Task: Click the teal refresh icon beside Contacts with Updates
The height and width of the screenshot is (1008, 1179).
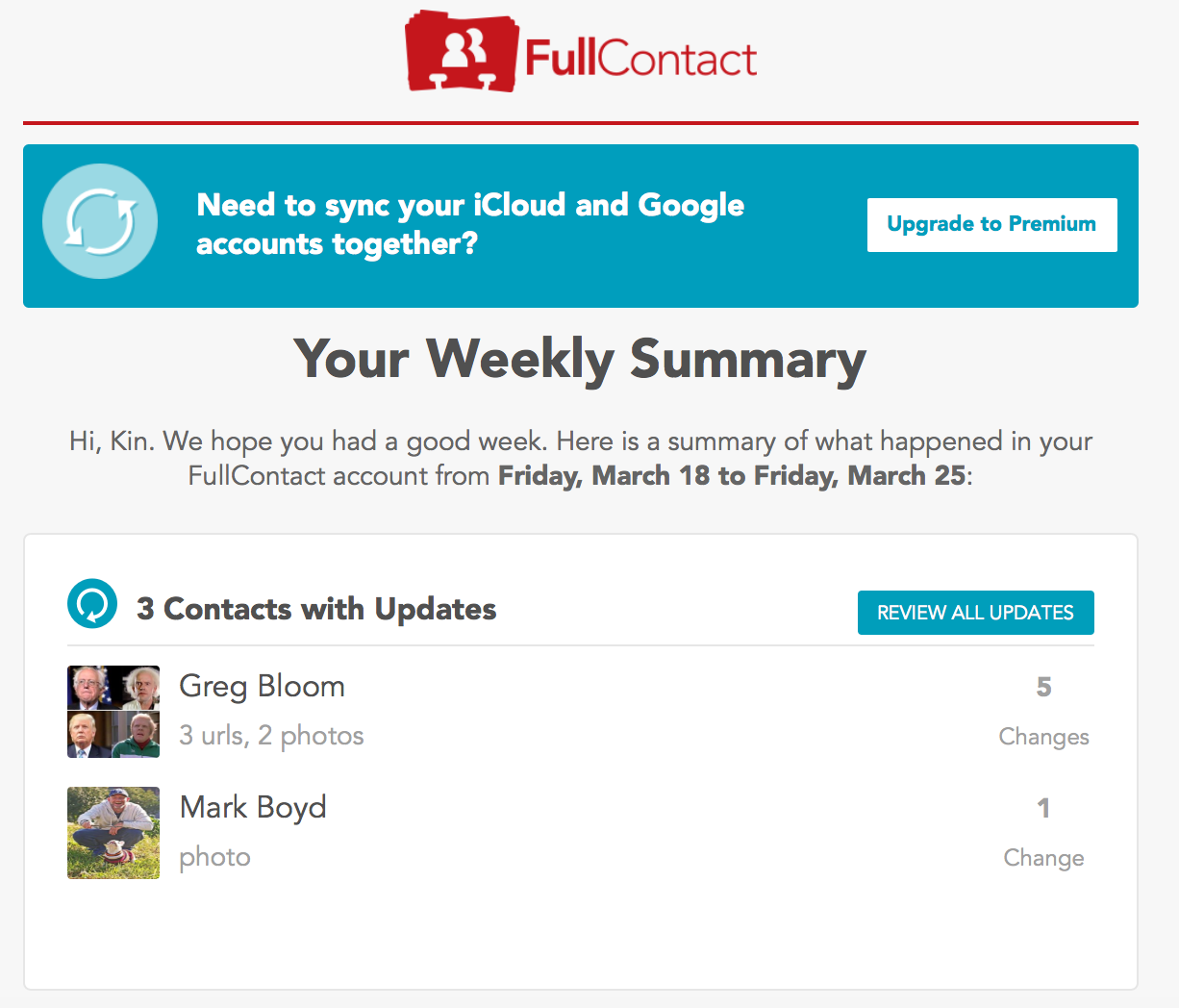Action: (92, 604)
